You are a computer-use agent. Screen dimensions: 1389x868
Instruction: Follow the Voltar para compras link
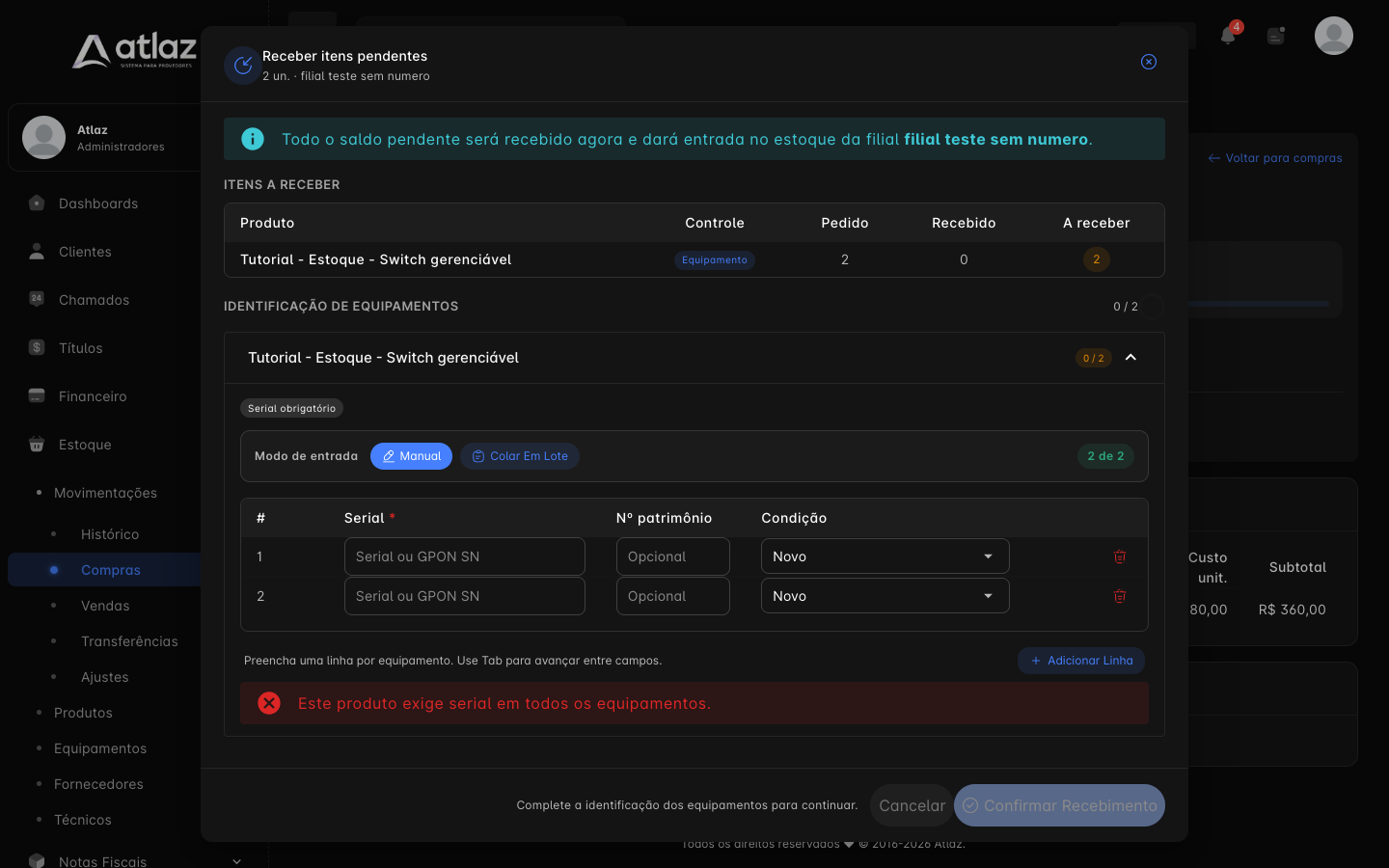[x=1275, y=158]
